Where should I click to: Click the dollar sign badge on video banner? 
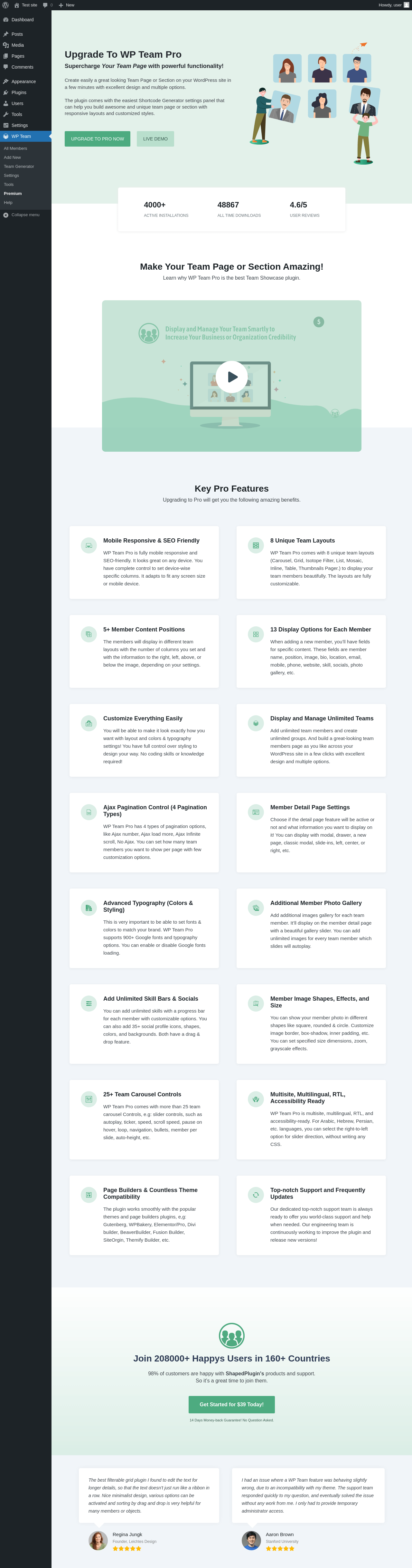coord(319,322)
